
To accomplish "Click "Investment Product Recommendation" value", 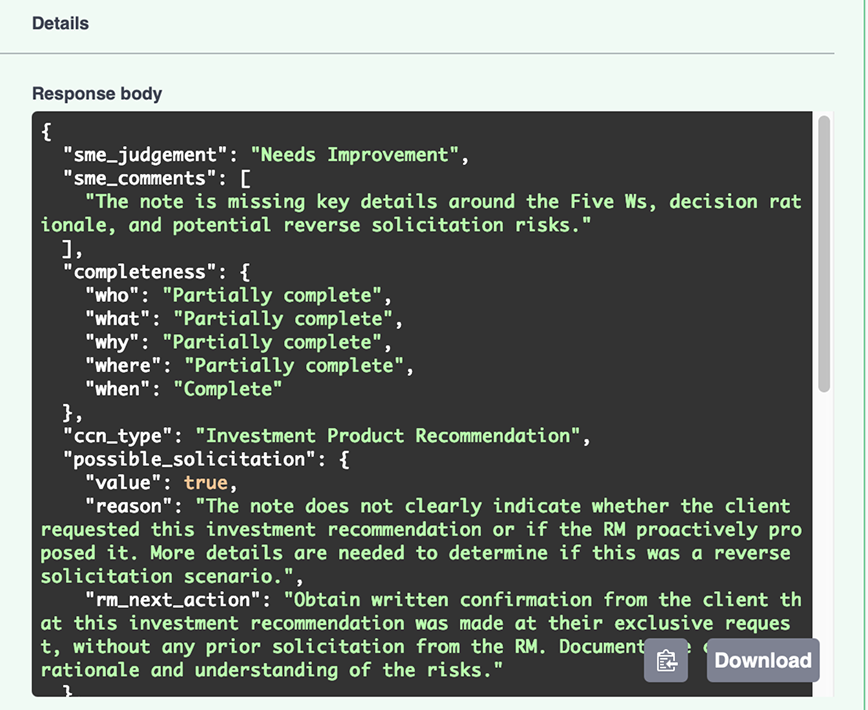I will (x=388, y=436).
